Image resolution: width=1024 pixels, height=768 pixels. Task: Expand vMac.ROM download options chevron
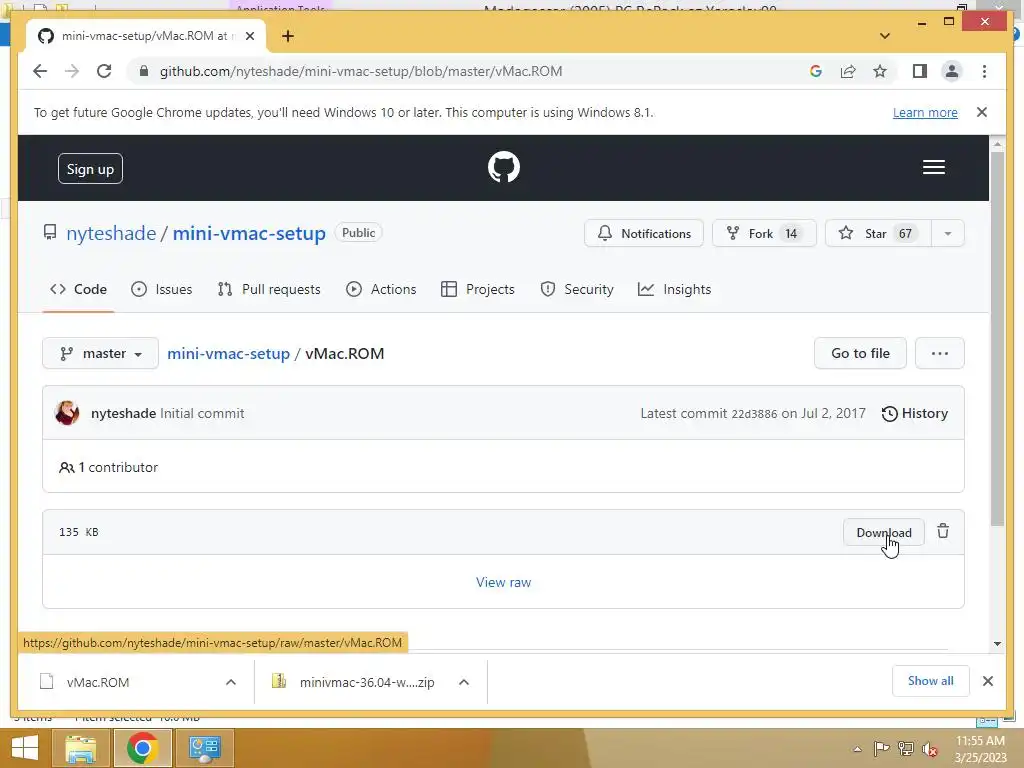coord(231,682)
